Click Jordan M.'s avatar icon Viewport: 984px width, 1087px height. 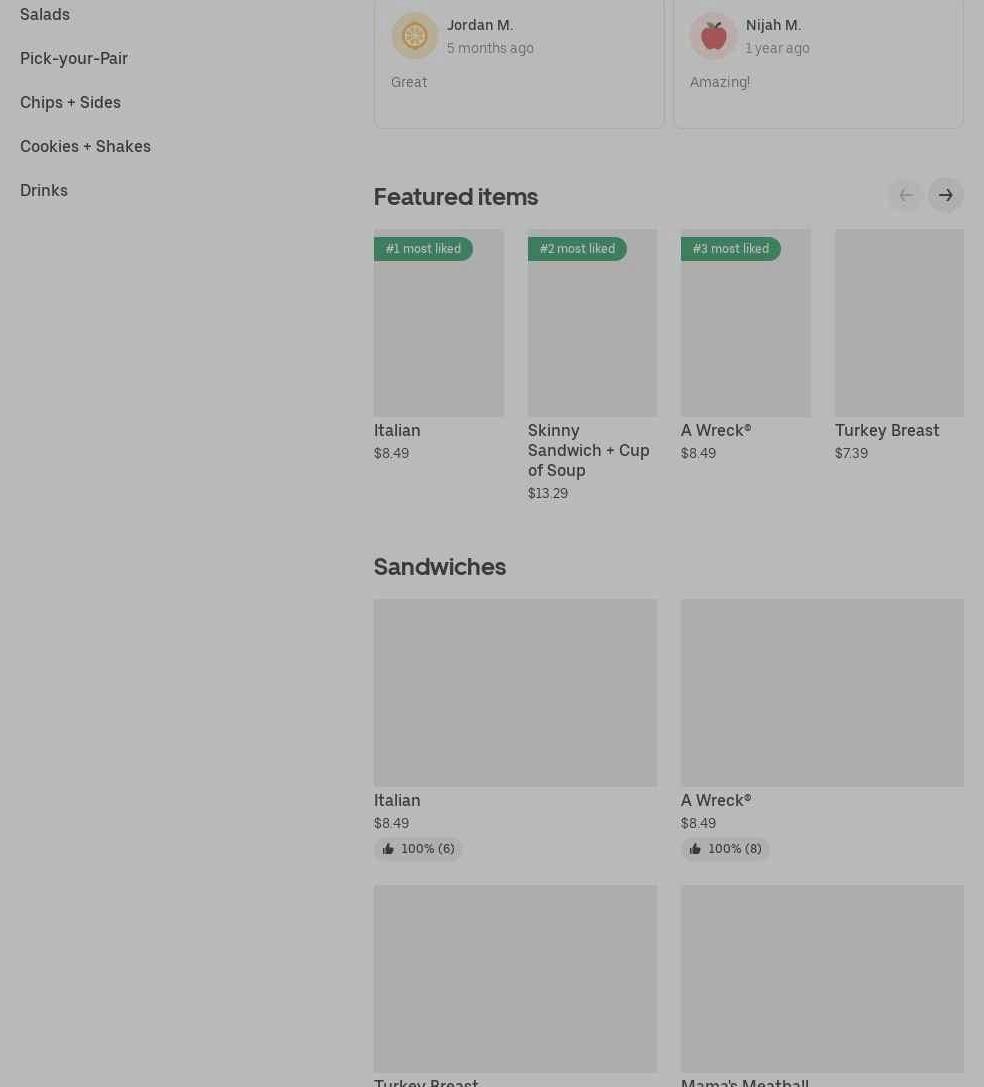click(414, 36)
